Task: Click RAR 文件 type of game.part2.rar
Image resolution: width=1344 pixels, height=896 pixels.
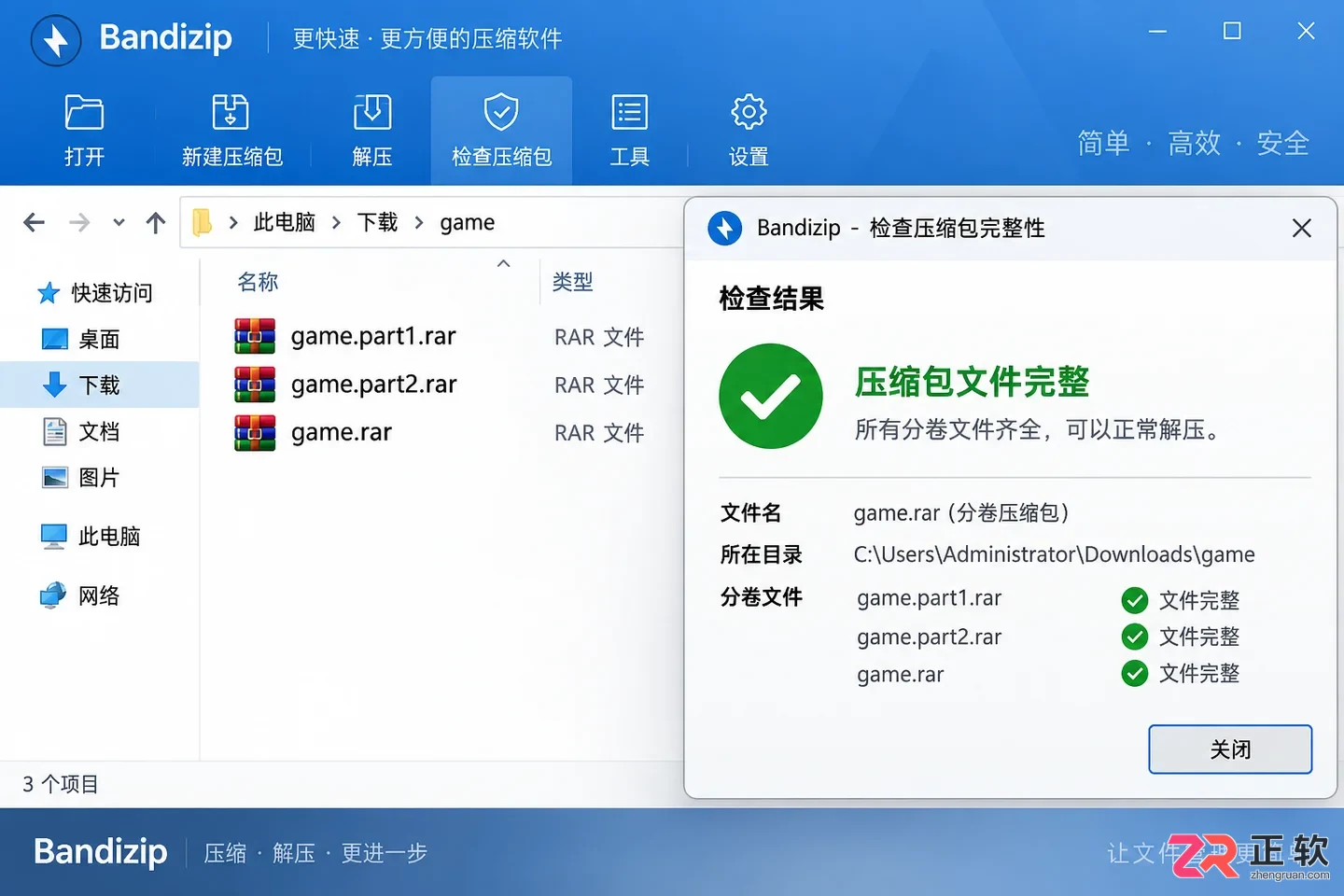Action: tap(599, 385)
